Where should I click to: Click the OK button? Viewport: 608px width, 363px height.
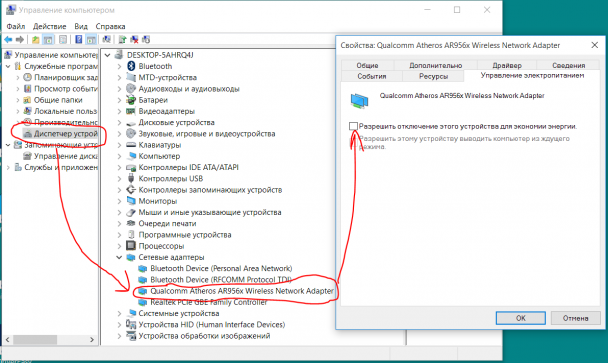click(520, 318)
